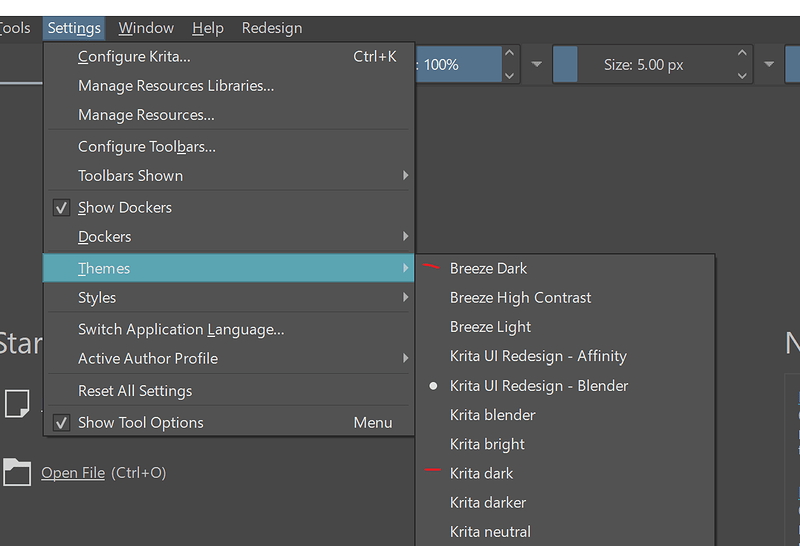
Task: Click the brush Size slider
Action: 643,65
